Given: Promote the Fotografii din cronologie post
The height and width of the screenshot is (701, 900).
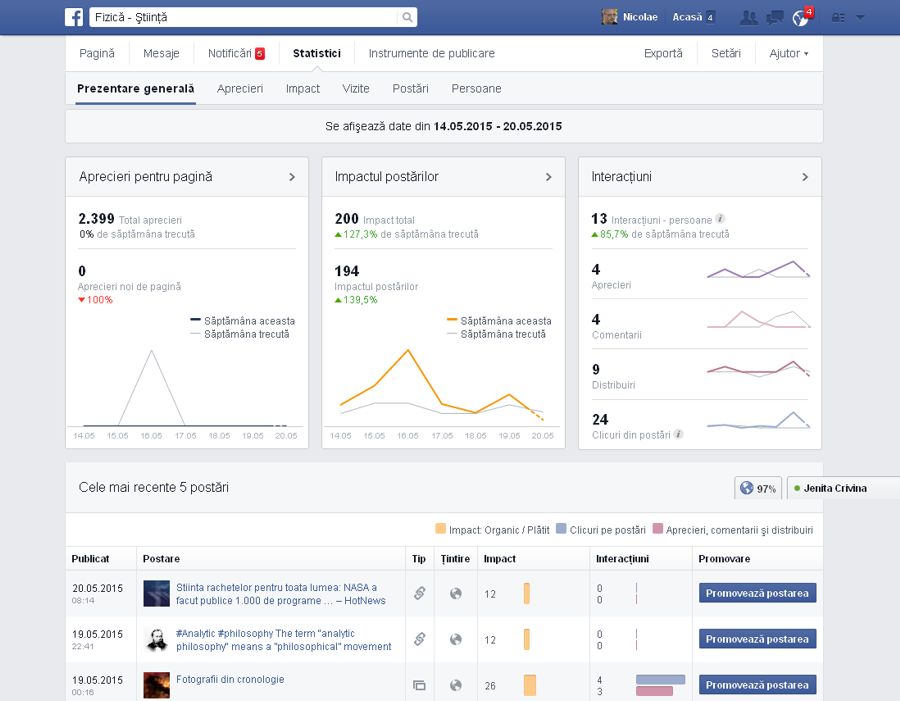Looking at the screenshot, I should click(x=757, y=685).
